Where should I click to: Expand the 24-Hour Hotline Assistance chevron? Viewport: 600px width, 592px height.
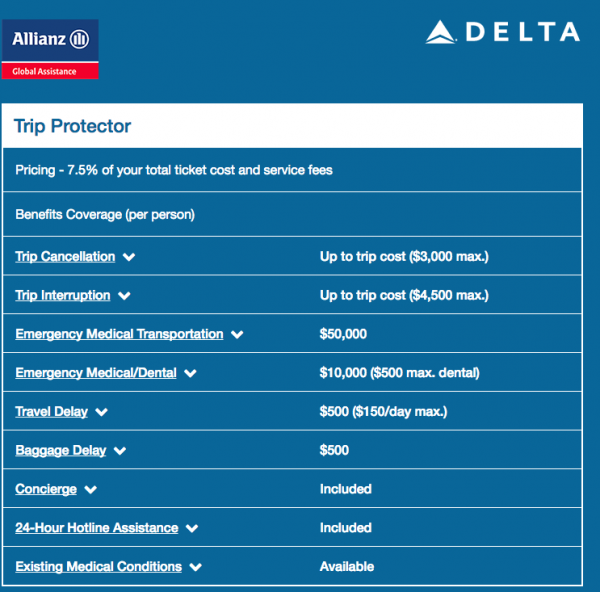192,528
